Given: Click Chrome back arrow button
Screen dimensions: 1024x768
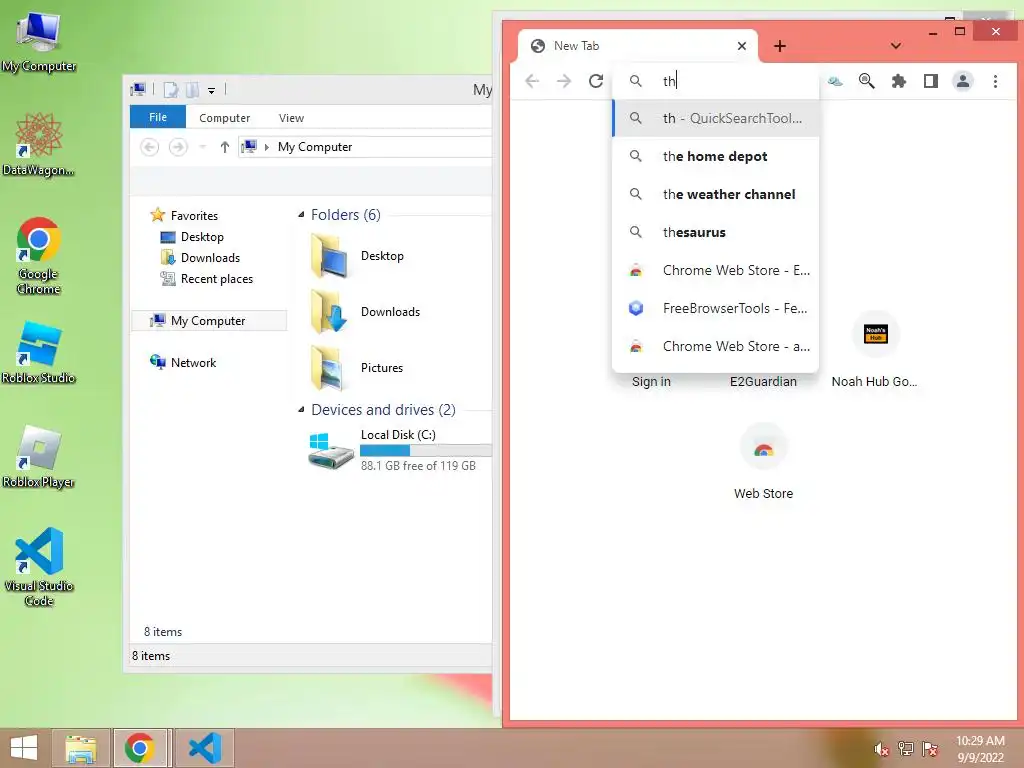Looking at the screenshot, I should click(532, 81).
